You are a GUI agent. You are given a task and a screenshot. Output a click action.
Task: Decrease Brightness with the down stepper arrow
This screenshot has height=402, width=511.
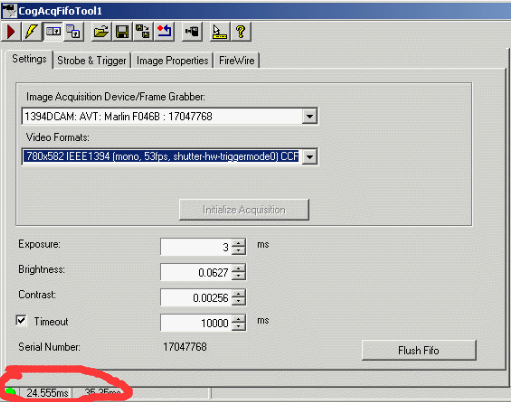click(239, 276)
